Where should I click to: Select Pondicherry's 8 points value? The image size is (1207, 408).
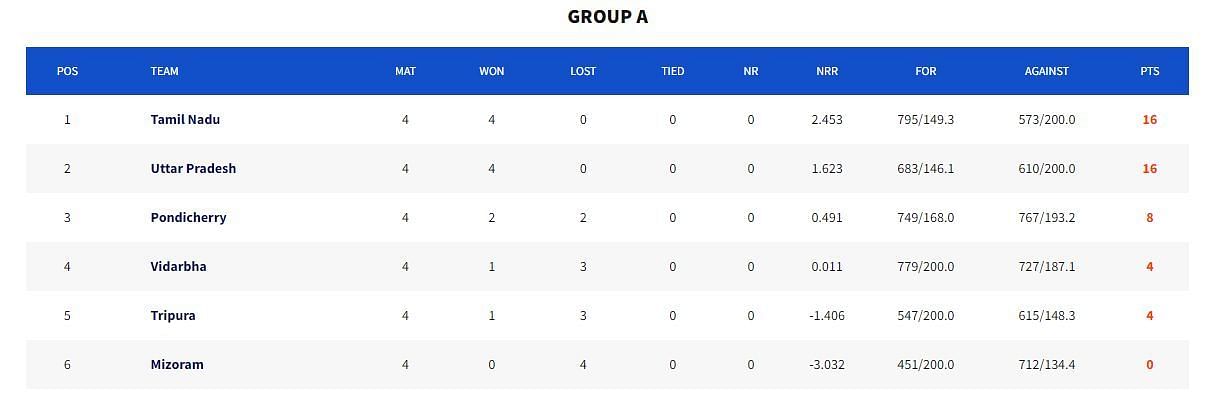[x=1150, y=217]
